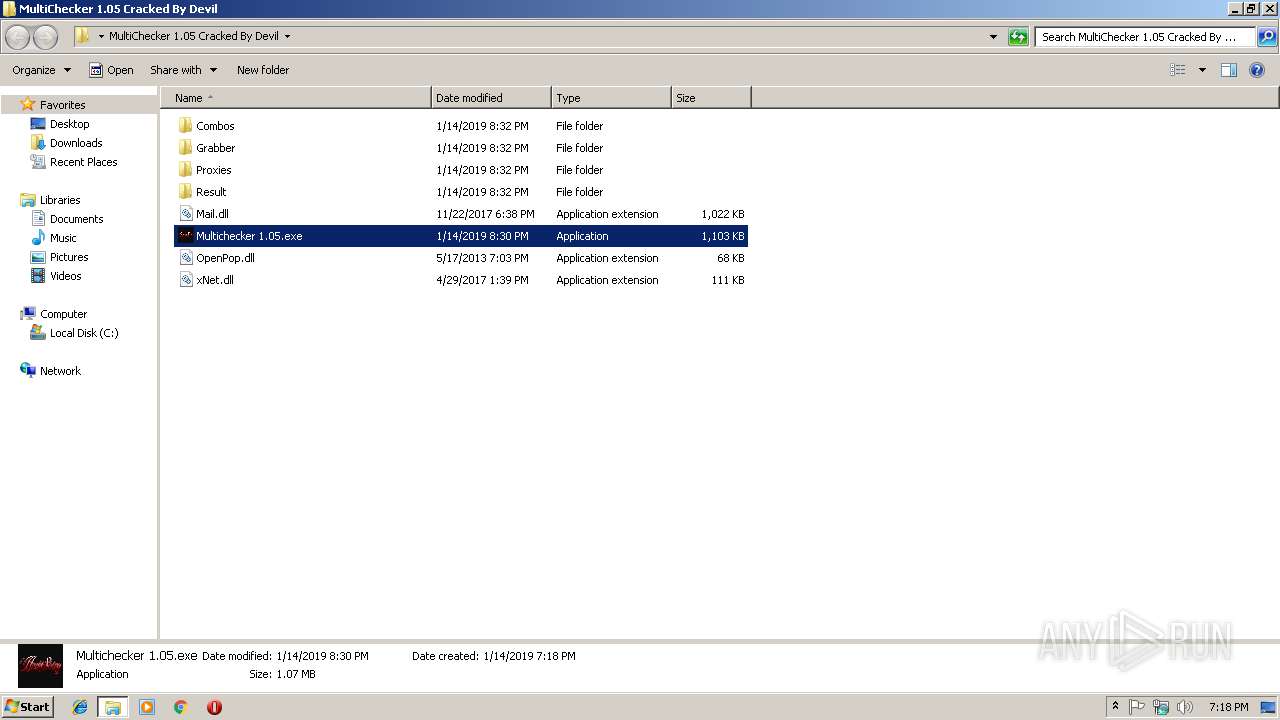Launch Windows Media Player from taskbar
The width and height of the screenshot is (1280, 720).
(x=147, y=707)
